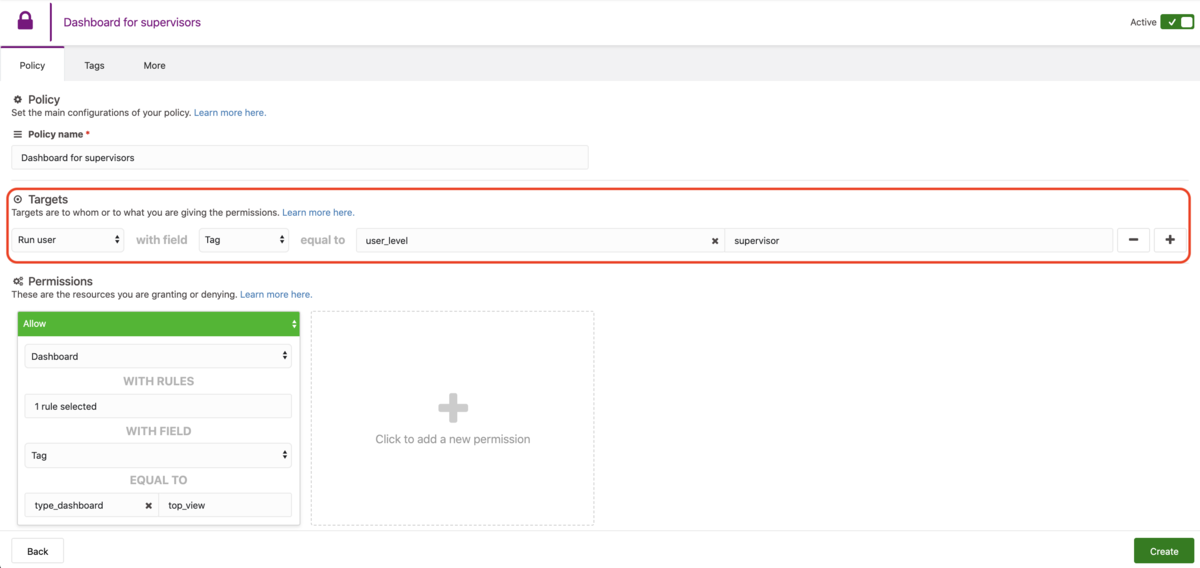Viewport: 1200px width, 568px height.
Task: Clear the user_level tag key
Action: 715,241
